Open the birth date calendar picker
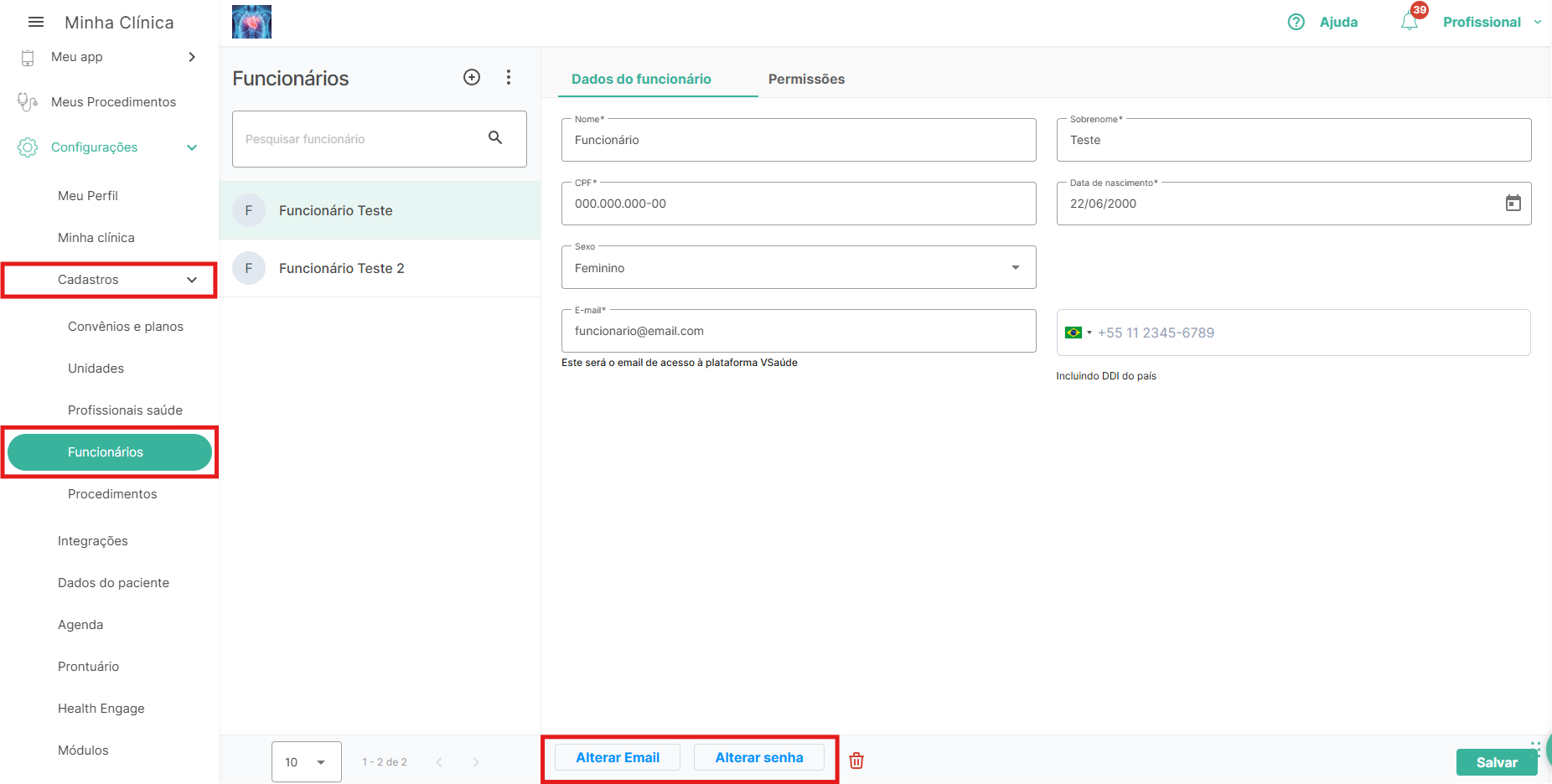 click(1513, 204)
